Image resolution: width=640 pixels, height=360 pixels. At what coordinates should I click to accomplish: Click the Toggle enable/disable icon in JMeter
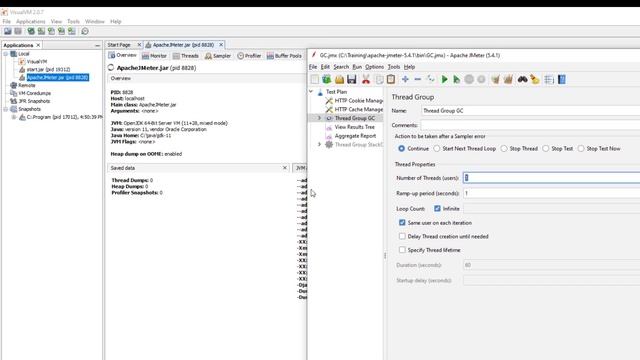tap(431, 80)
